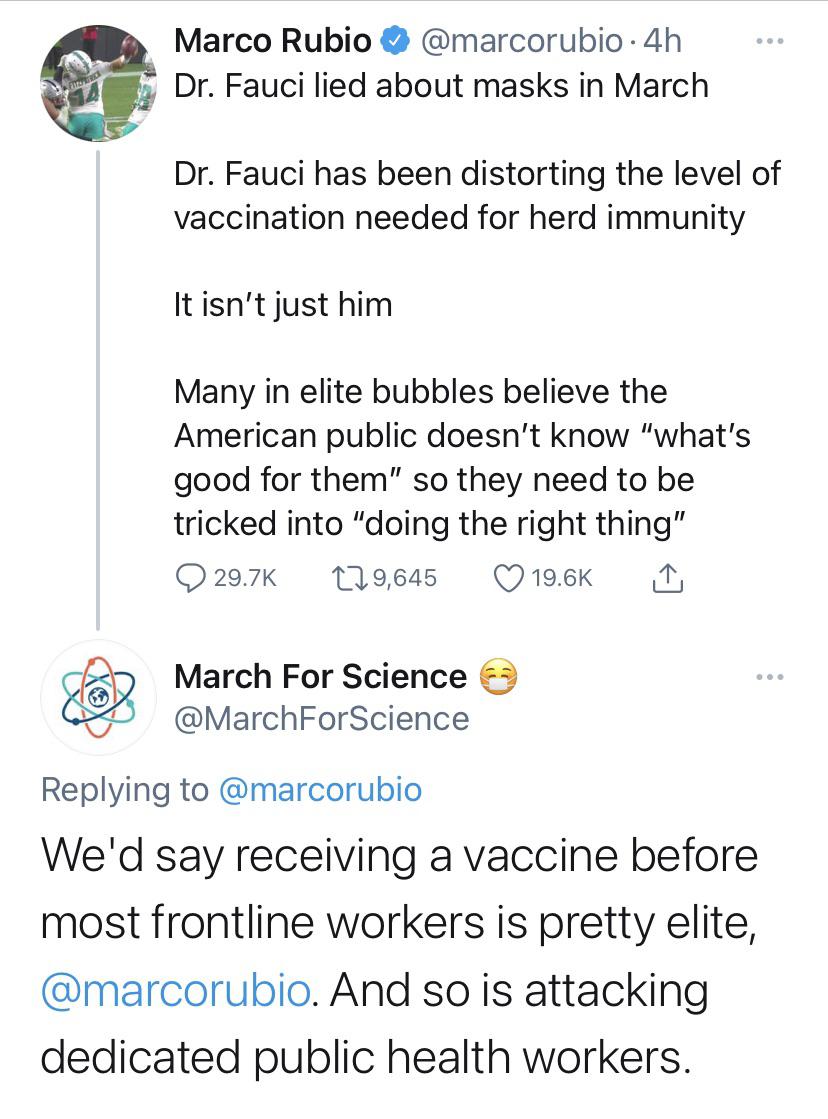The height and width of the screenshot is (1119, 828).
Task: Open more options for Marco Rubio's tweet
Action: pos(767,41)
